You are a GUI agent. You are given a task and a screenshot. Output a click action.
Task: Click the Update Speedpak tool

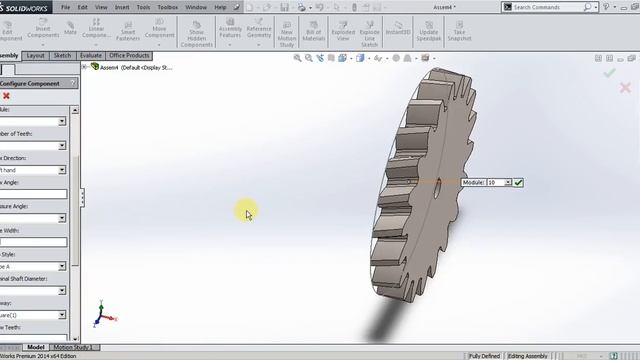pyautogui.click(x=429, y=31)
